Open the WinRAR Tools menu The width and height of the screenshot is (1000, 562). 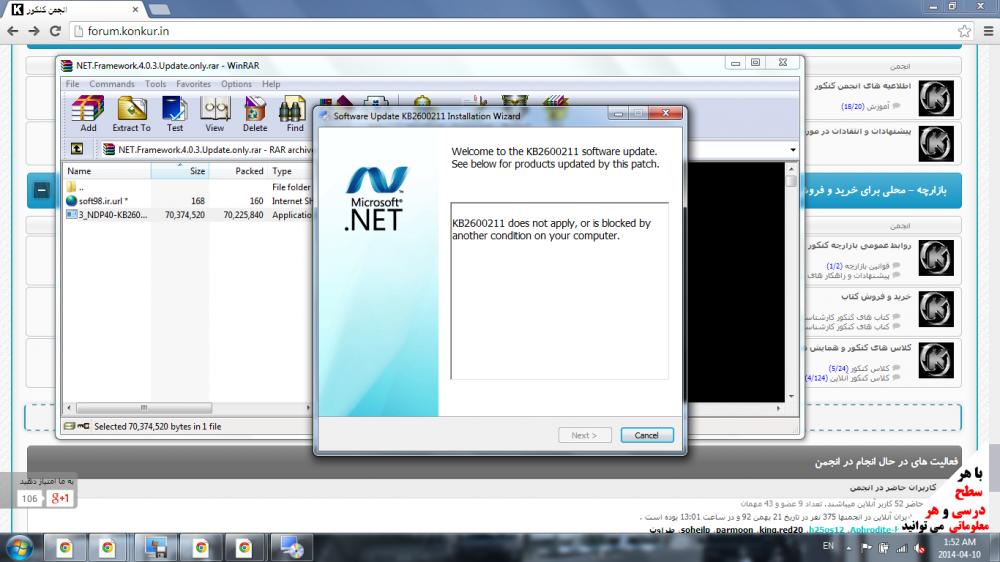point(155,84)
